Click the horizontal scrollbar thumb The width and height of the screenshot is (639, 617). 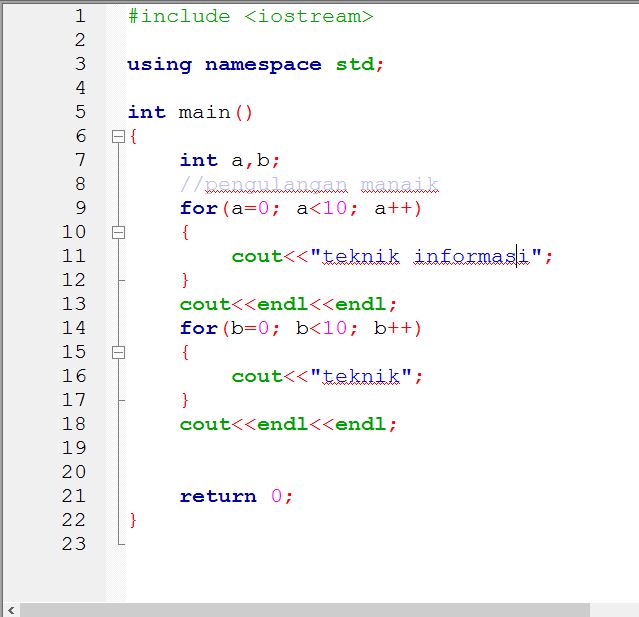tap(305, 610)
